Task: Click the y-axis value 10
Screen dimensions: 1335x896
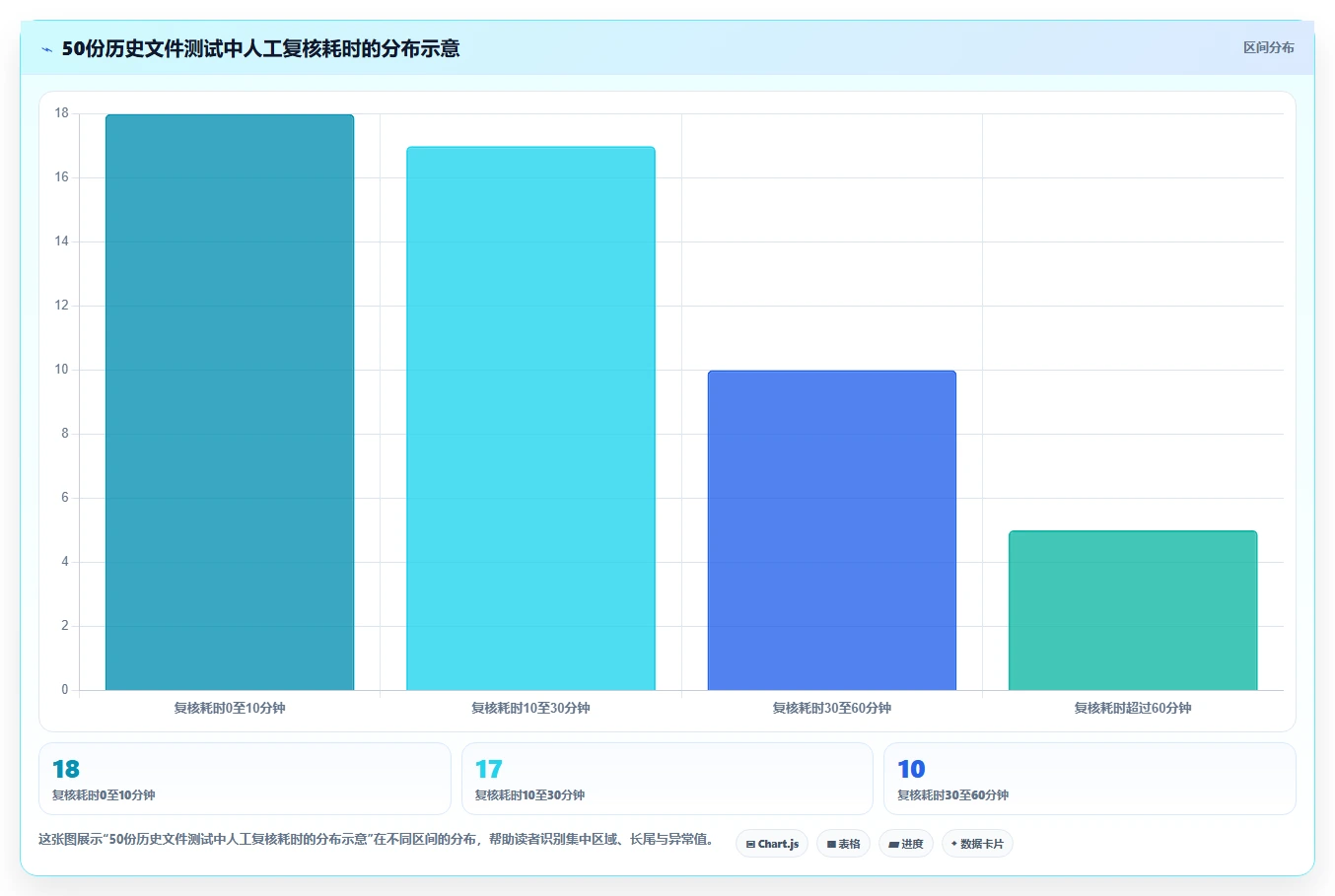Action: (62, 370)
